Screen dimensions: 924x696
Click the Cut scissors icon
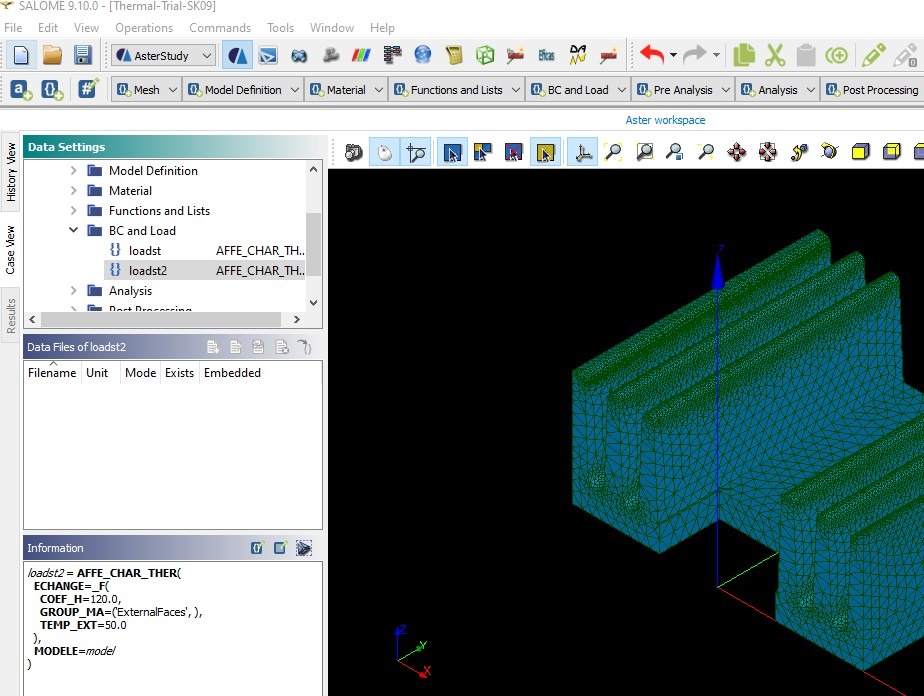tap(775, 55)
